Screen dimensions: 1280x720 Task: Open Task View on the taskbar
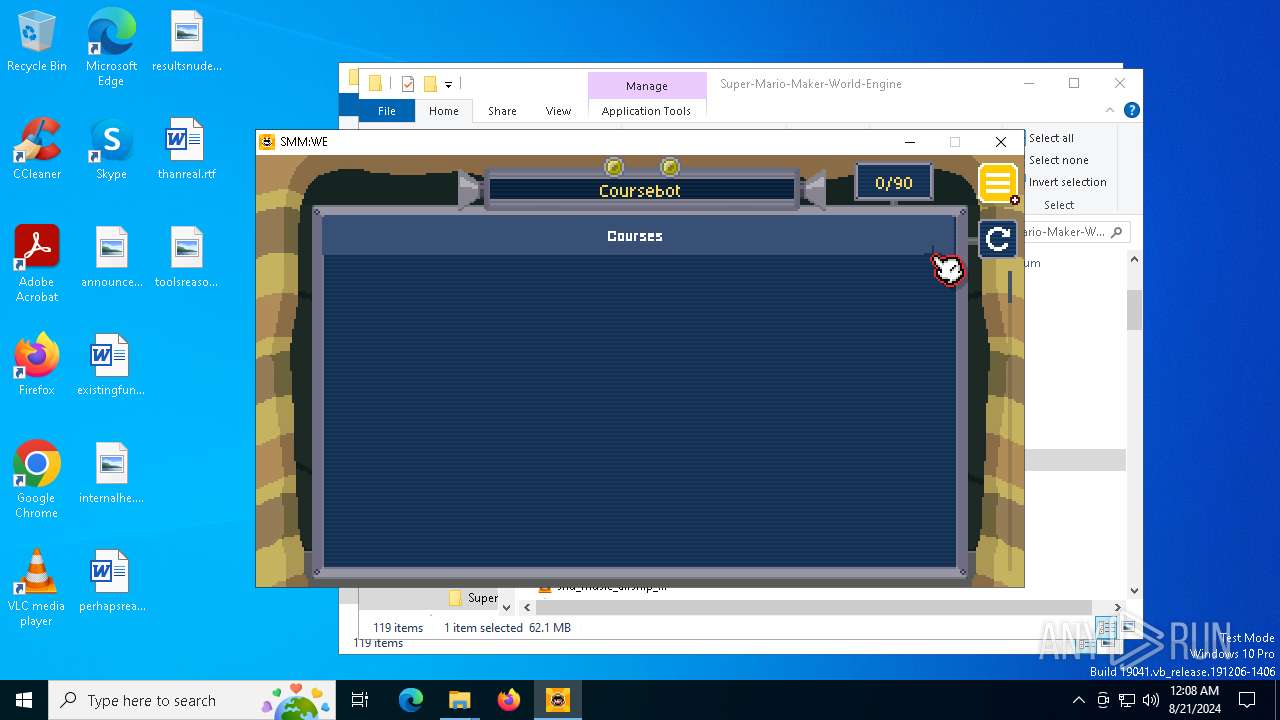tap(360, 700)
